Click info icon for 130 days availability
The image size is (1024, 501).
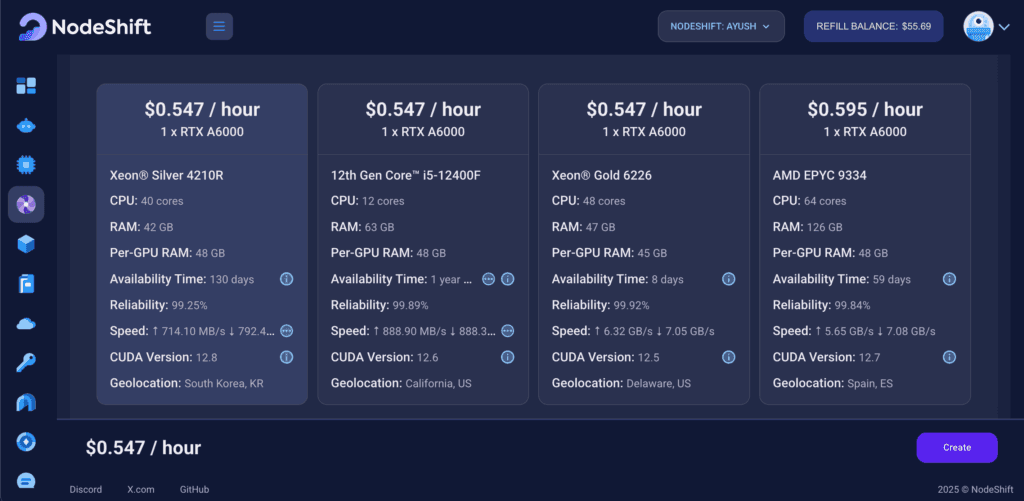point(286,279)
